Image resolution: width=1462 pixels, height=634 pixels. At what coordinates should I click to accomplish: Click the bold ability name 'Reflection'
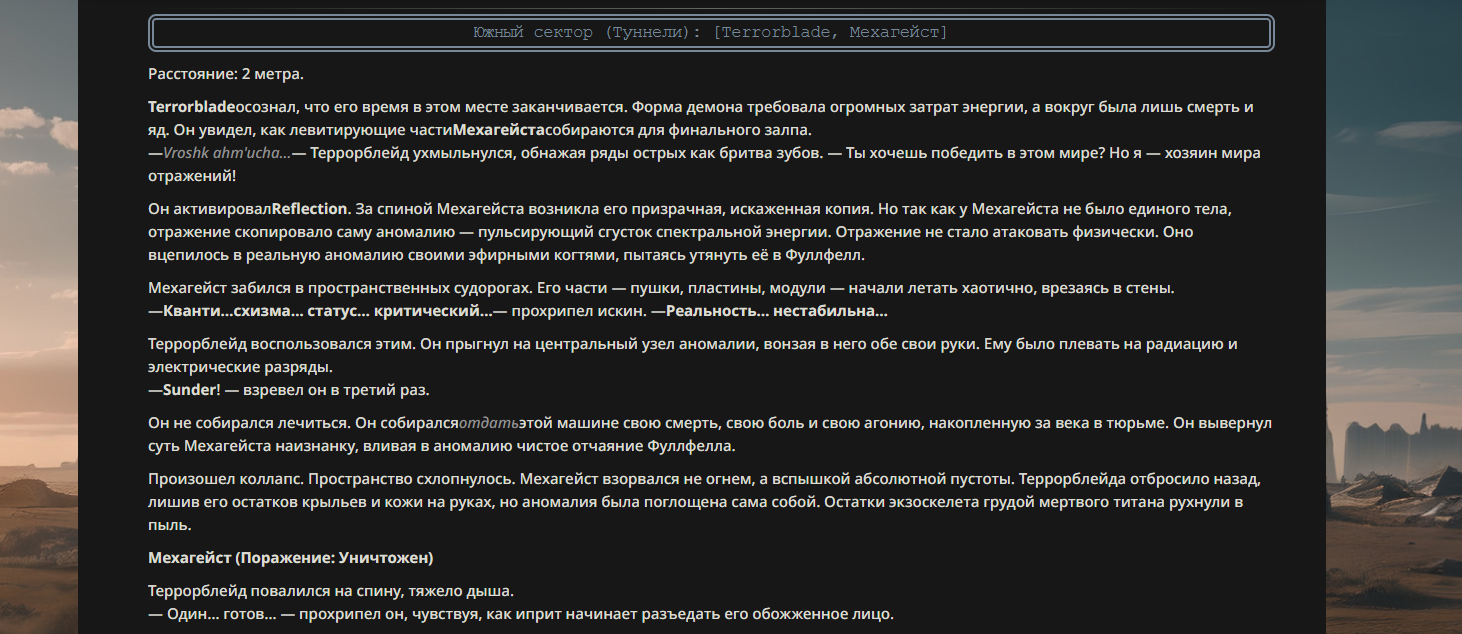pyautogui.click(x=309, y=209)
